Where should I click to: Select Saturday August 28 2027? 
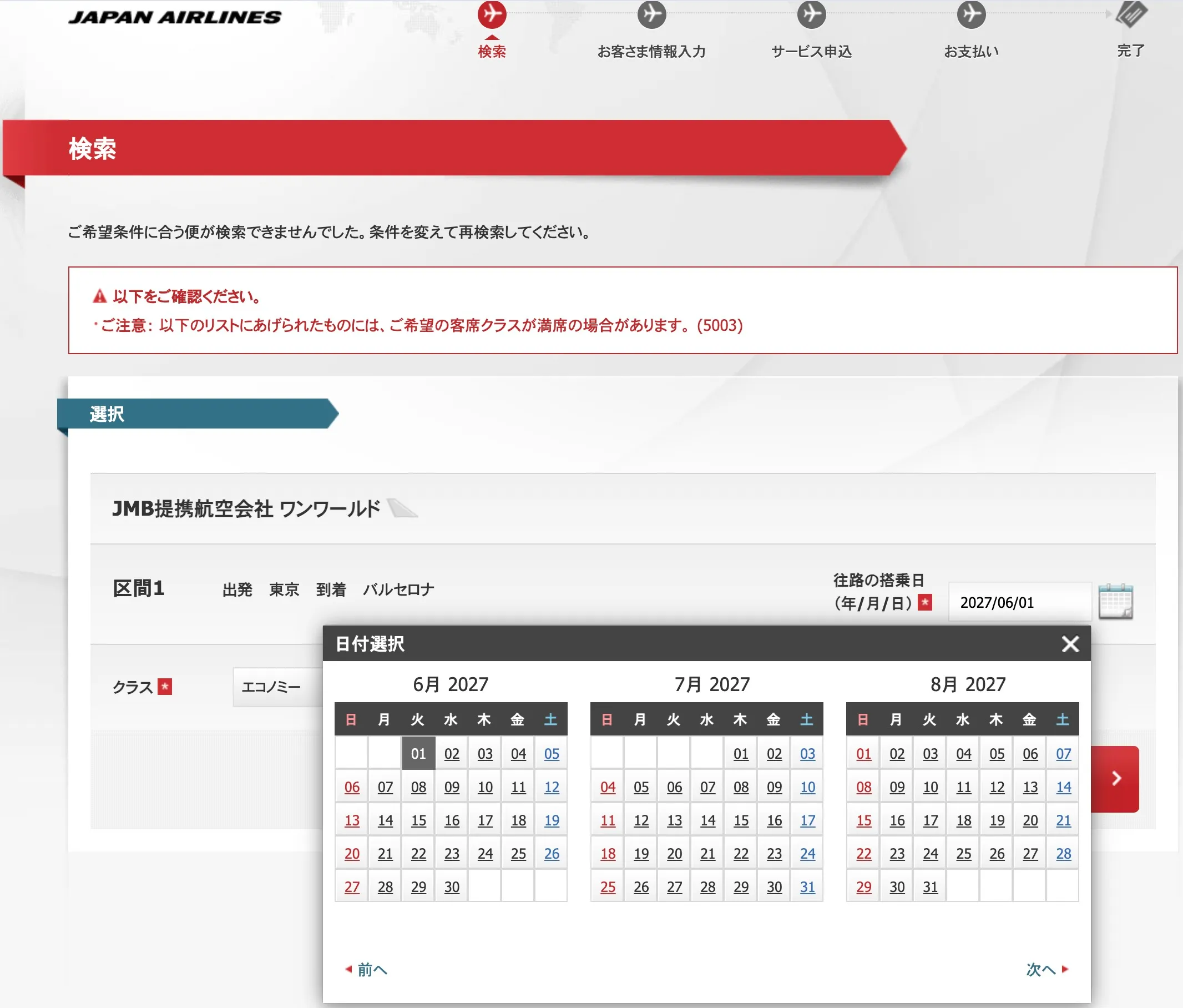coord(1064,854)
